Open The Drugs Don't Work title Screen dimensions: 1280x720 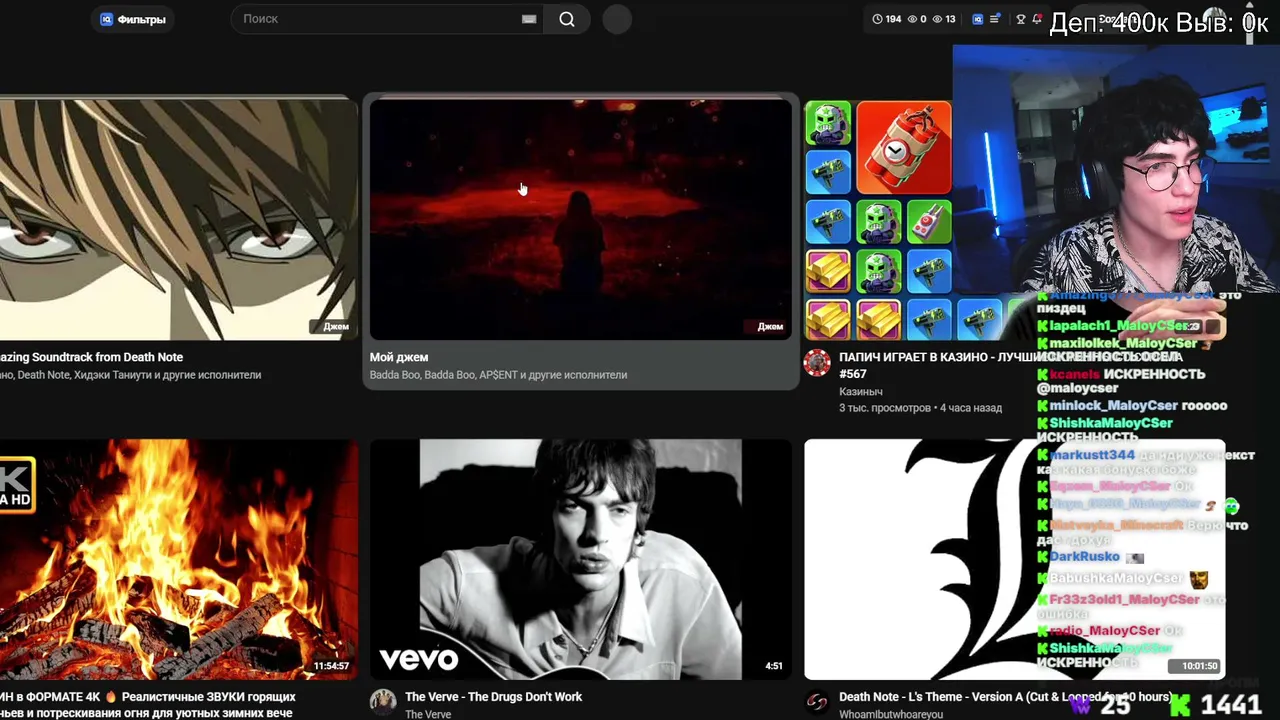pos(493,697)
